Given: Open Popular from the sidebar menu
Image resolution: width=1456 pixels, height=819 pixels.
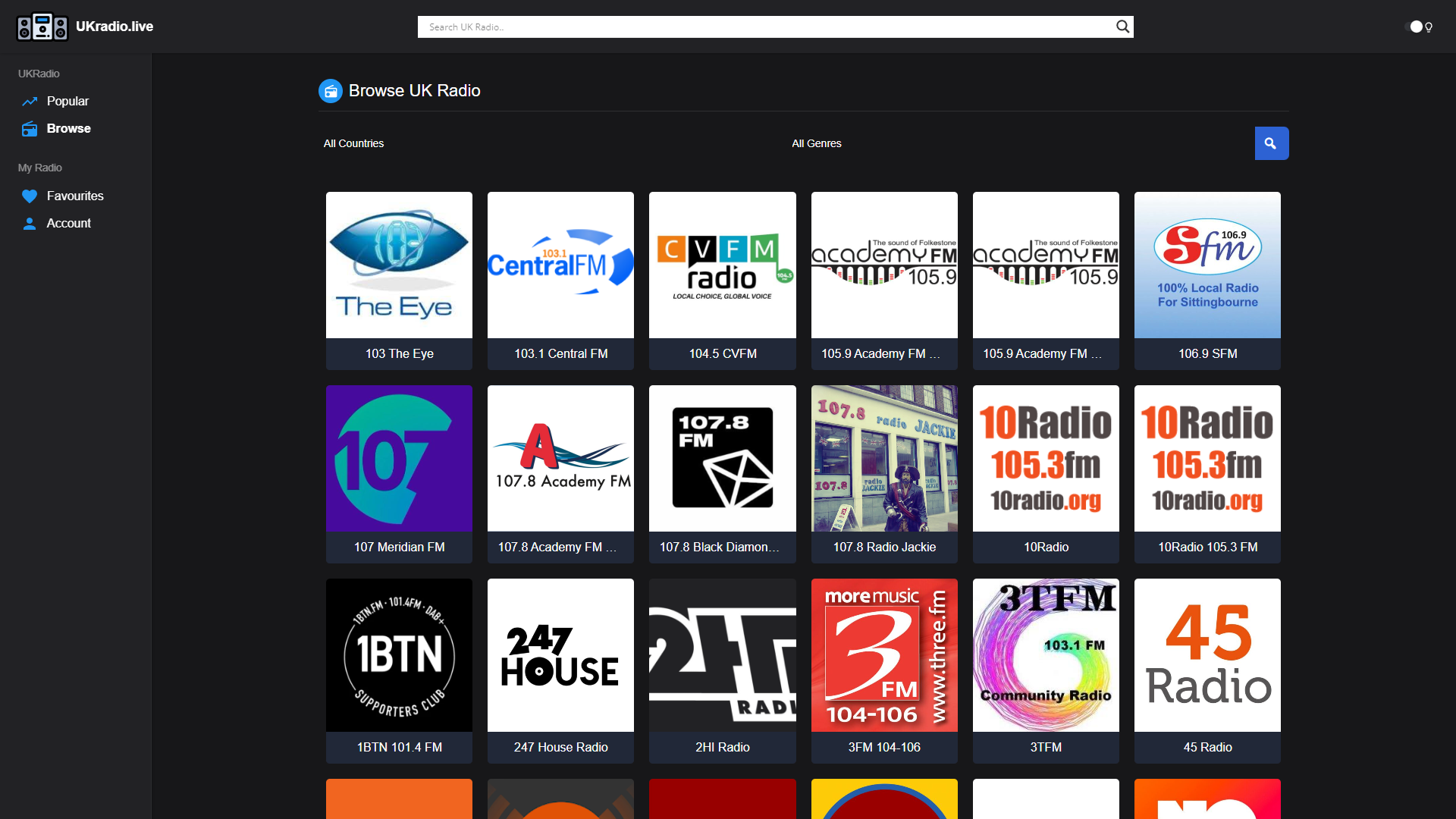Looking at the screenshot, I should pyautogui.click(x=67, y=100).
